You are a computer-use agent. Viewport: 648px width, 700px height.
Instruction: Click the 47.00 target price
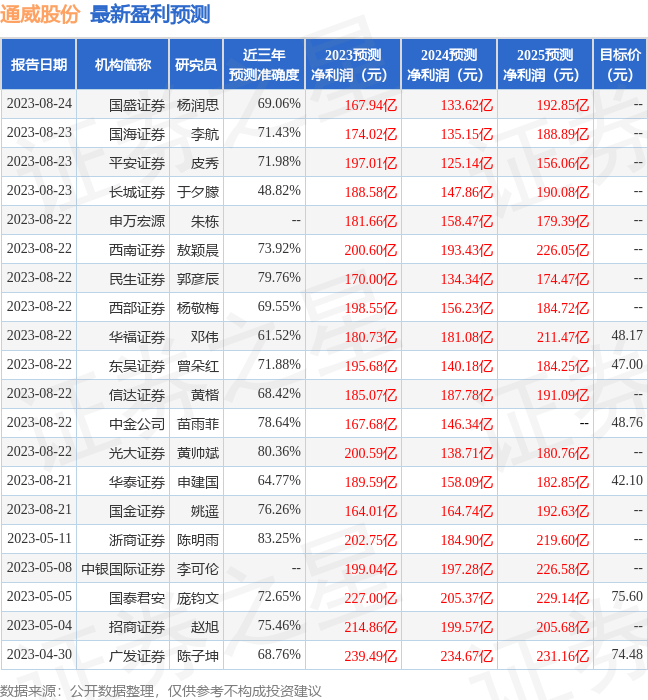[x=627, y=364]
